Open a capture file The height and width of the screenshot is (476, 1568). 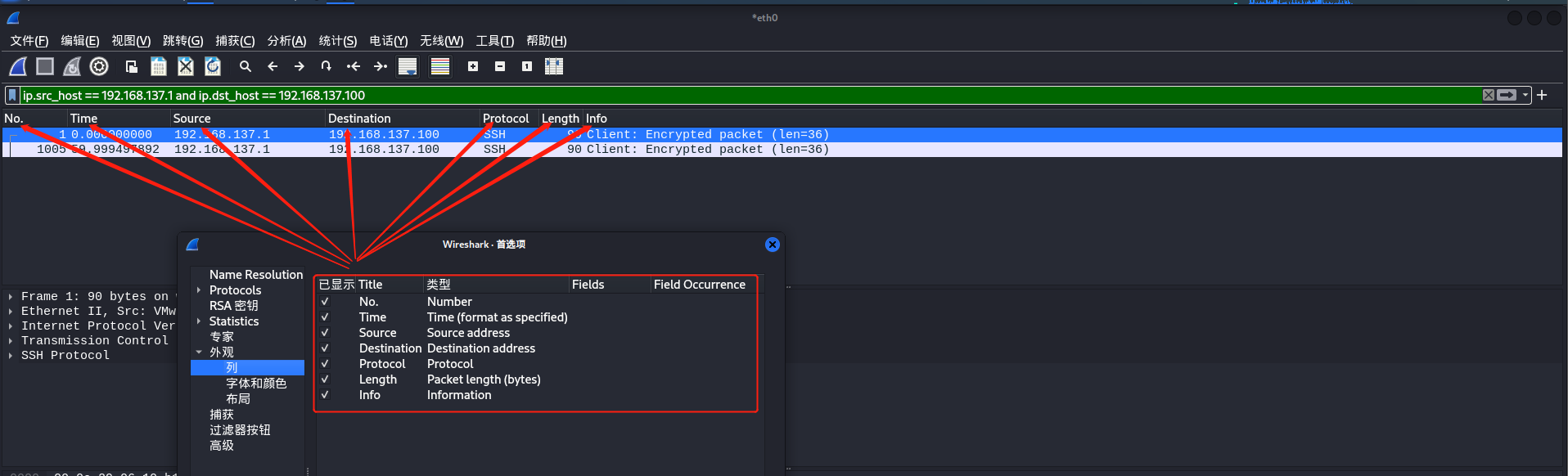click(131, 66)
